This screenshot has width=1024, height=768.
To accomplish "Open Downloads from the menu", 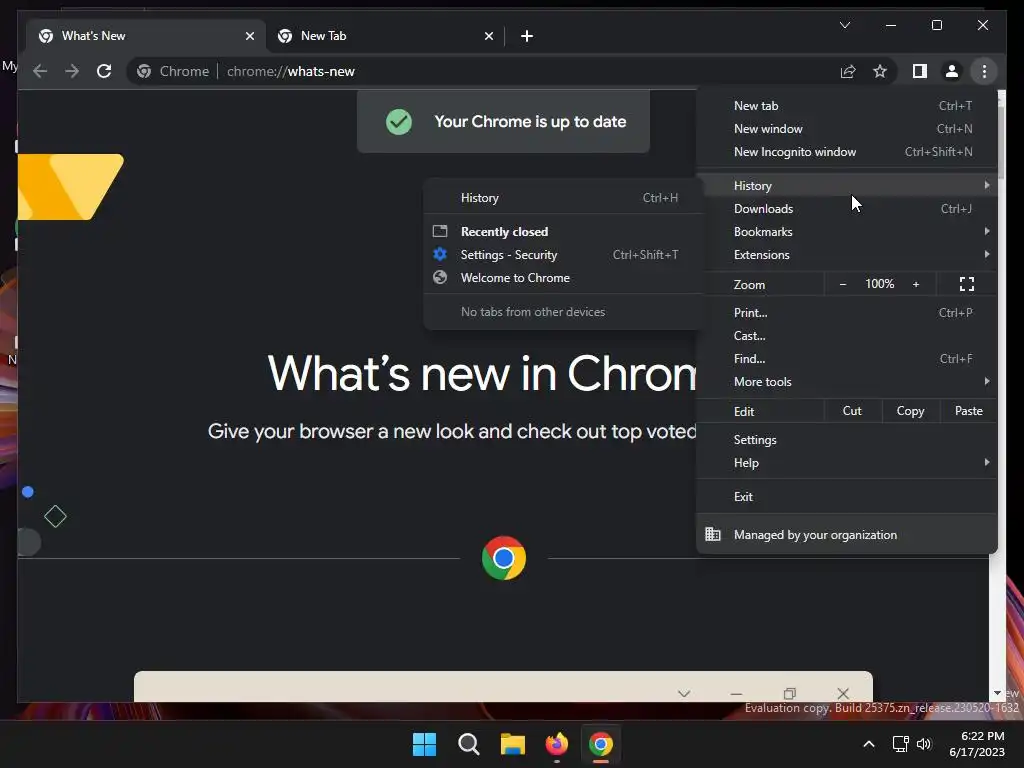I will click(x=846, y=208).
